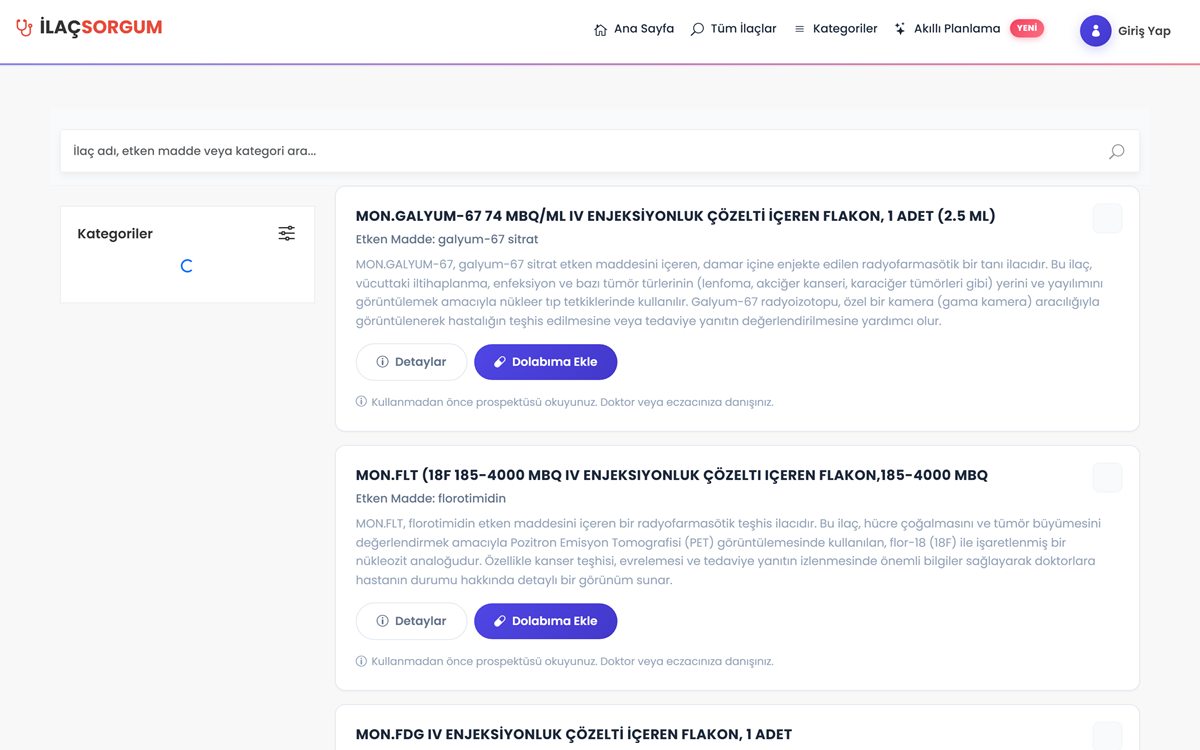Viewport: 1200px width, 750px height.
Task: Add MON.GALYUM-67 with Dolabıma Ekle
Action: 545,362
